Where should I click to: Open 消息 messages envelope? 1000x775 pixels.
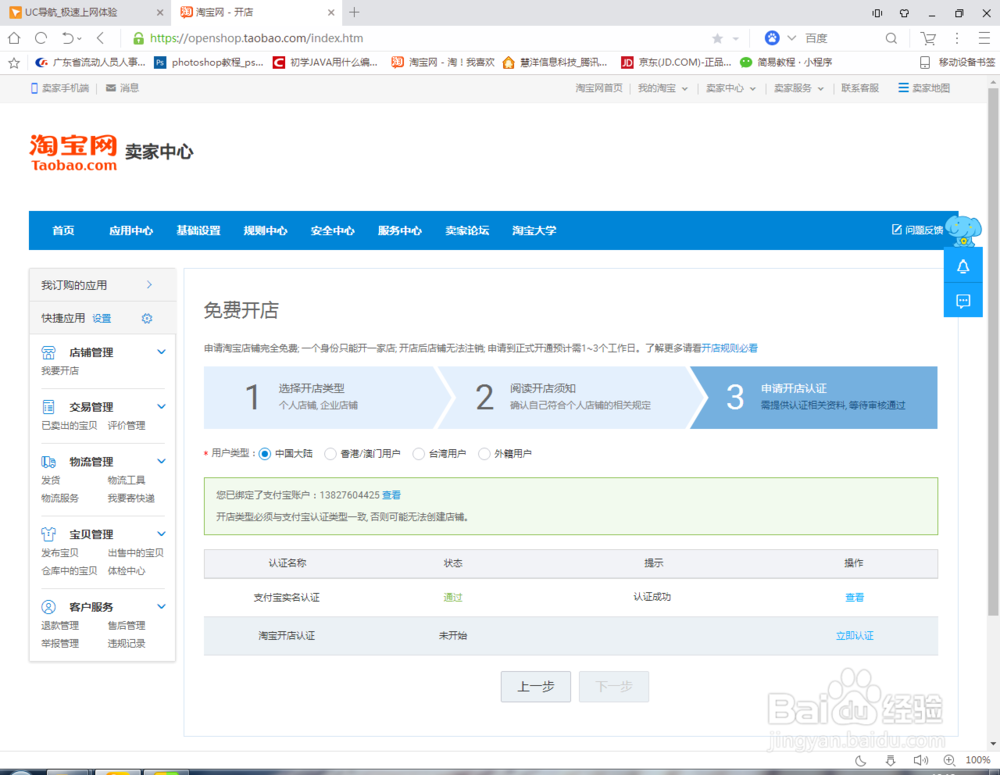click(122, 88)
